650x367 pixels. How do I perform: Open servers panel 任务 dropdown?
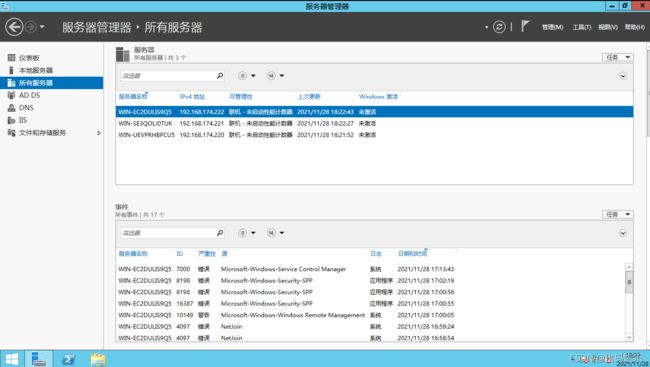click(618, 57)
